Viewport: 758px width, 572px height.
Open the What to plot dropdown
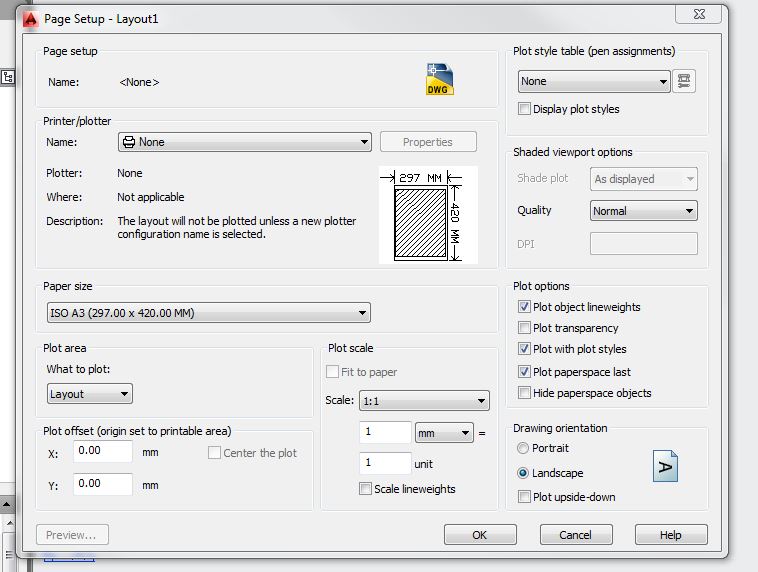point(90,394)
